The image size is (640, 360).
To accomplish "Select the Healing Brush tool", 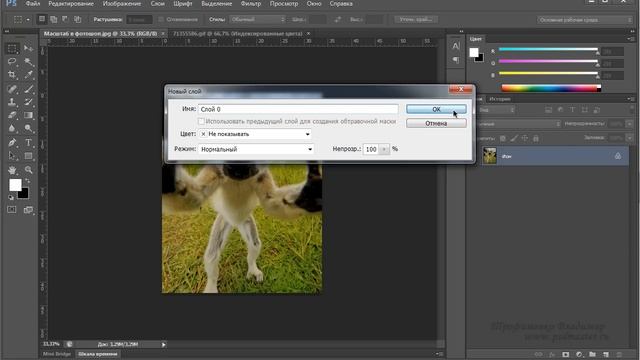I will tap(12, 89).
